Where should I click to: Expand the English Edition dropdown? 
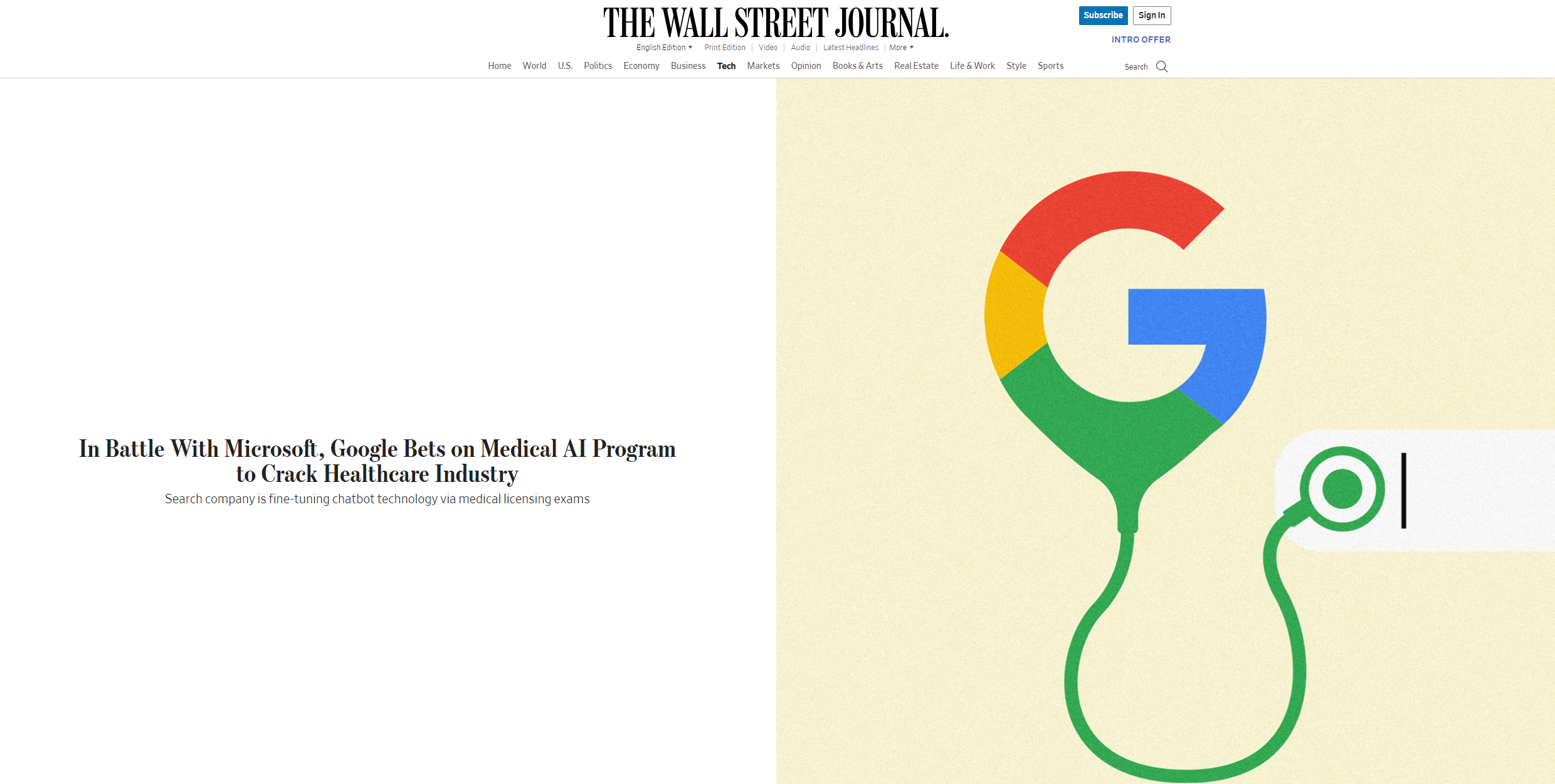pyautogui.click(x=664, y=48)
